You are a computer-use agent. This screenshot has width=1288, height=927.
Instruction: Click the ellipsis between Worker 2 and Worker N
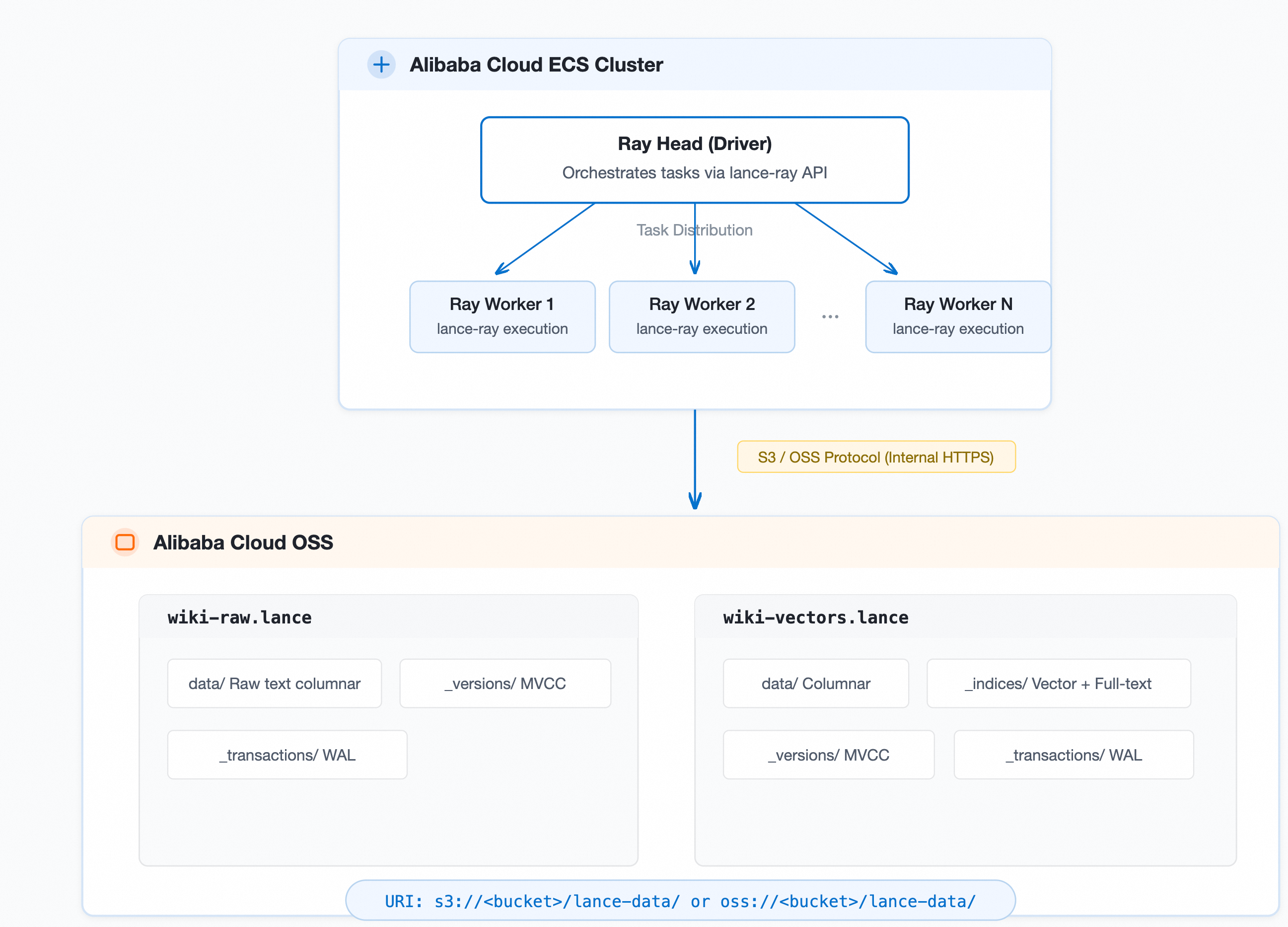[x=830, y=316]
